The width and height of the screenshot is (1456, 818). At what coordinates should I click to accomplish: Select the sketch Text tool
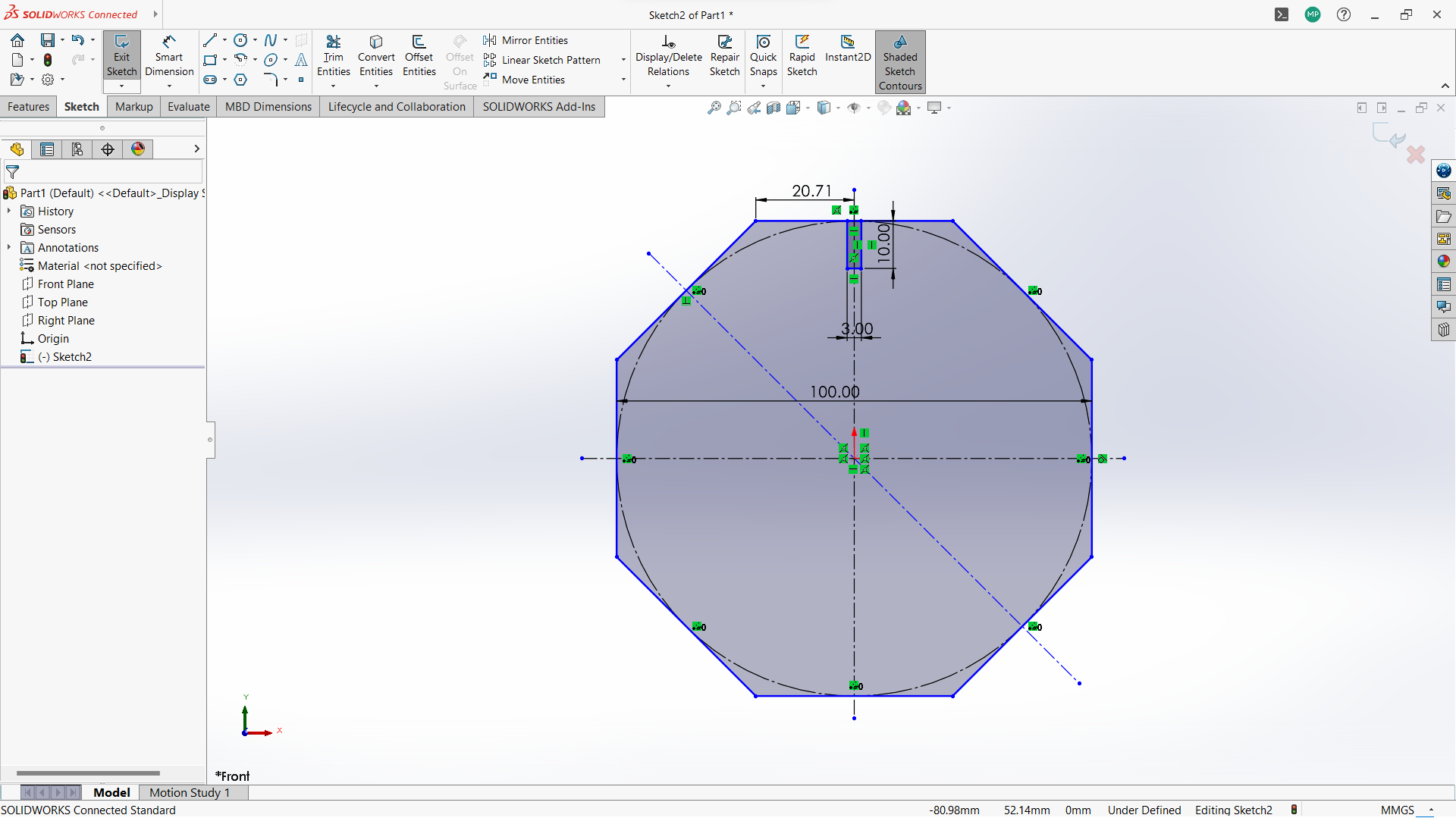tap(301, 60)
